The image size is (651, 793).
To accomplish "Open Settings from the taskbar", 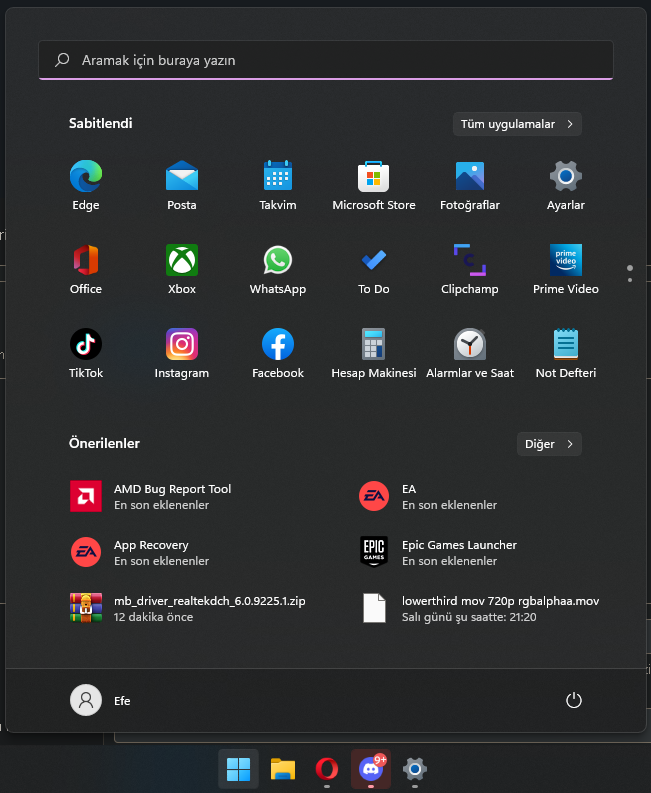I will click(x=415, y=769).
